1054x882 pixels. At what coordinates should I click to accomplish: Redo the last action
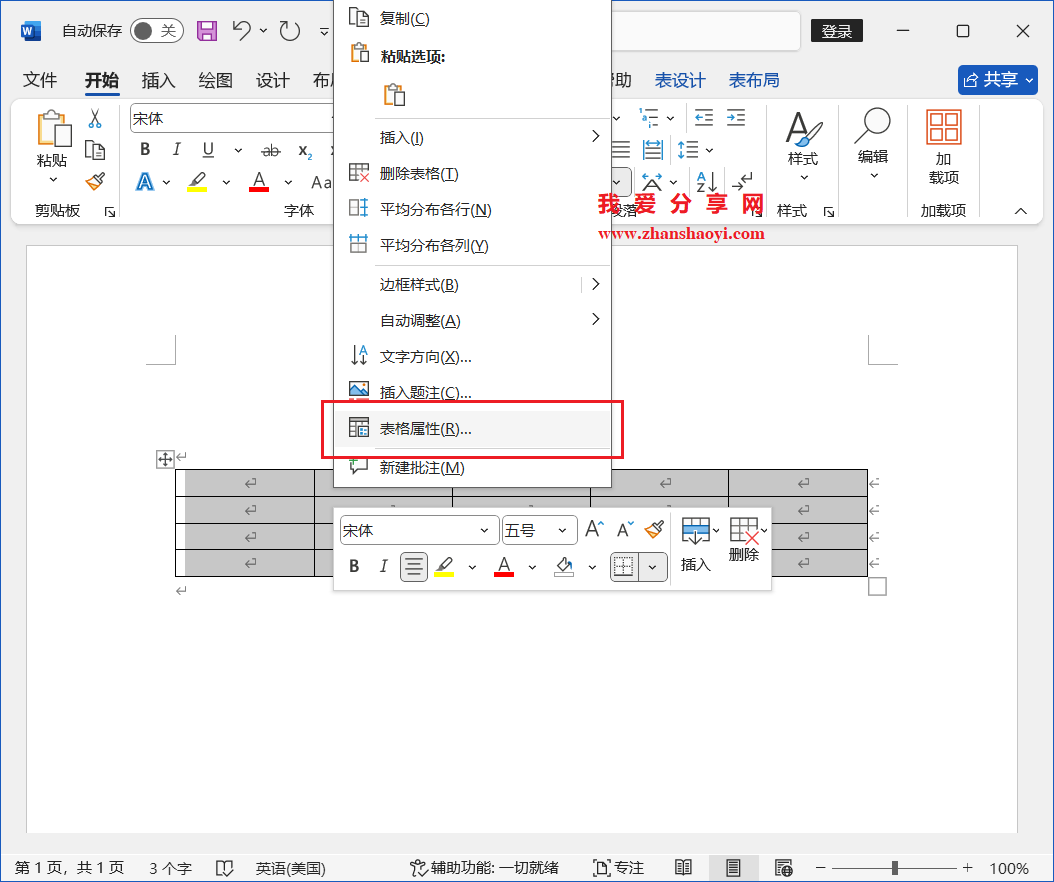click(290, 31)
